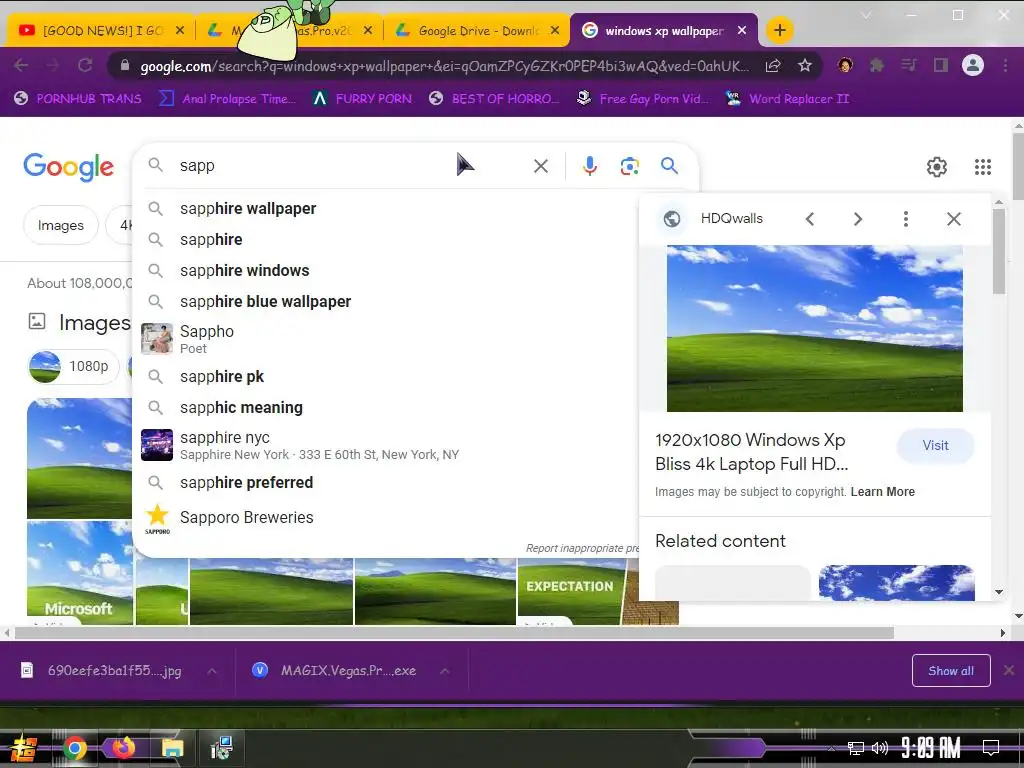Bookmark this page with star icon
Image resolution: width=1024 pixels, height=768 pixels.
805,65
